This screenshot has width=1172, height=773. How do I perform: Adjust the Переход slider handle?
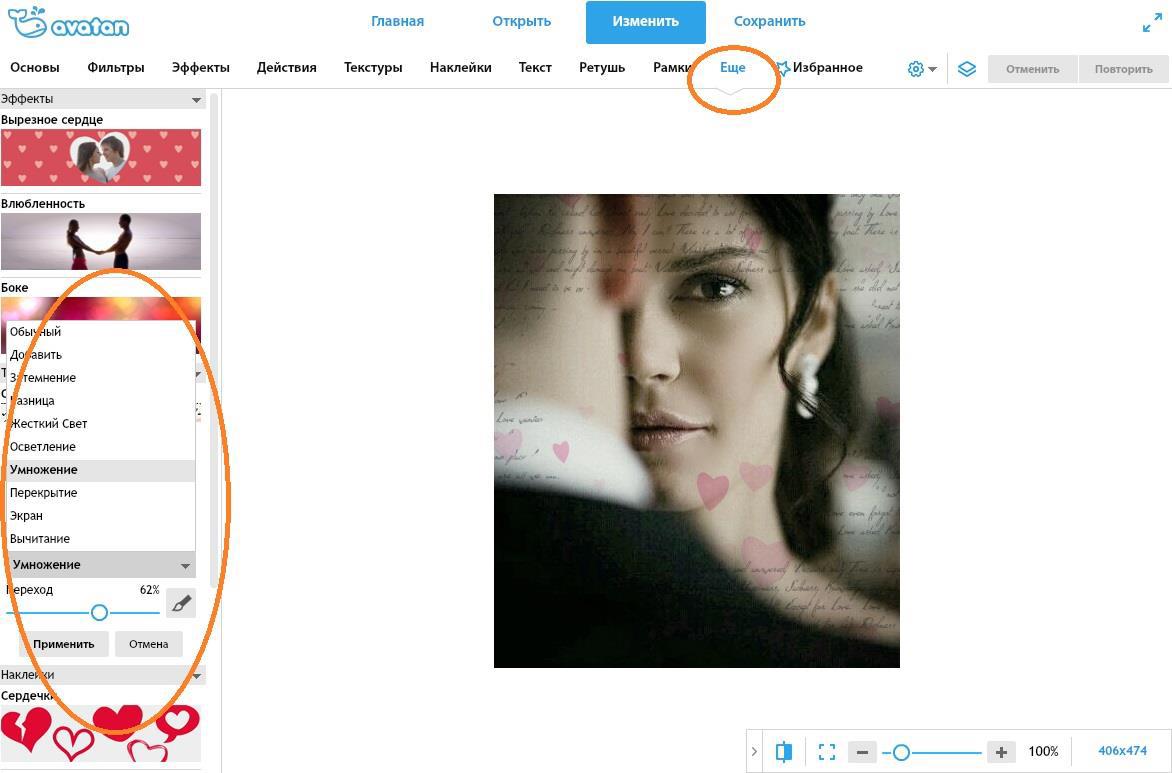(99, 612)
